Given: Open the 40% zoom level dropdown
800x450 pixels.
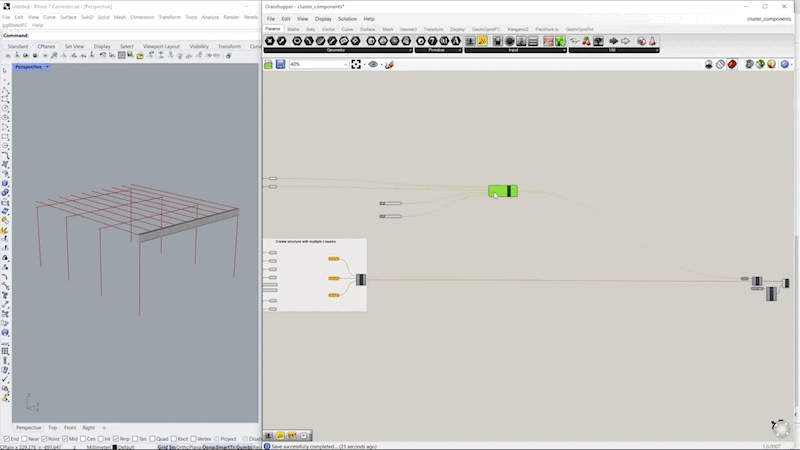Looking at the screenshot, I should pyautogui.click(x=319, y=64).
